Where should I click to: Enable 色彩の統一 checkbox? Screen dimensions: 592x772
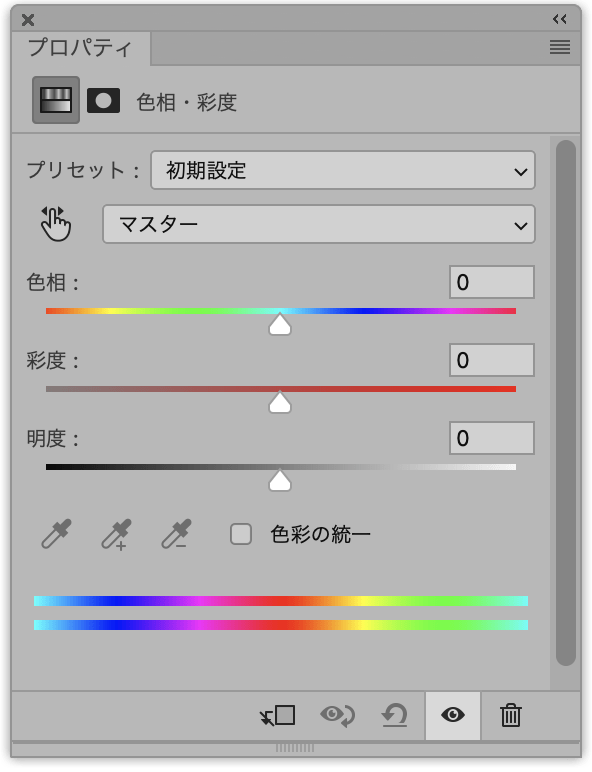(241, 534)
